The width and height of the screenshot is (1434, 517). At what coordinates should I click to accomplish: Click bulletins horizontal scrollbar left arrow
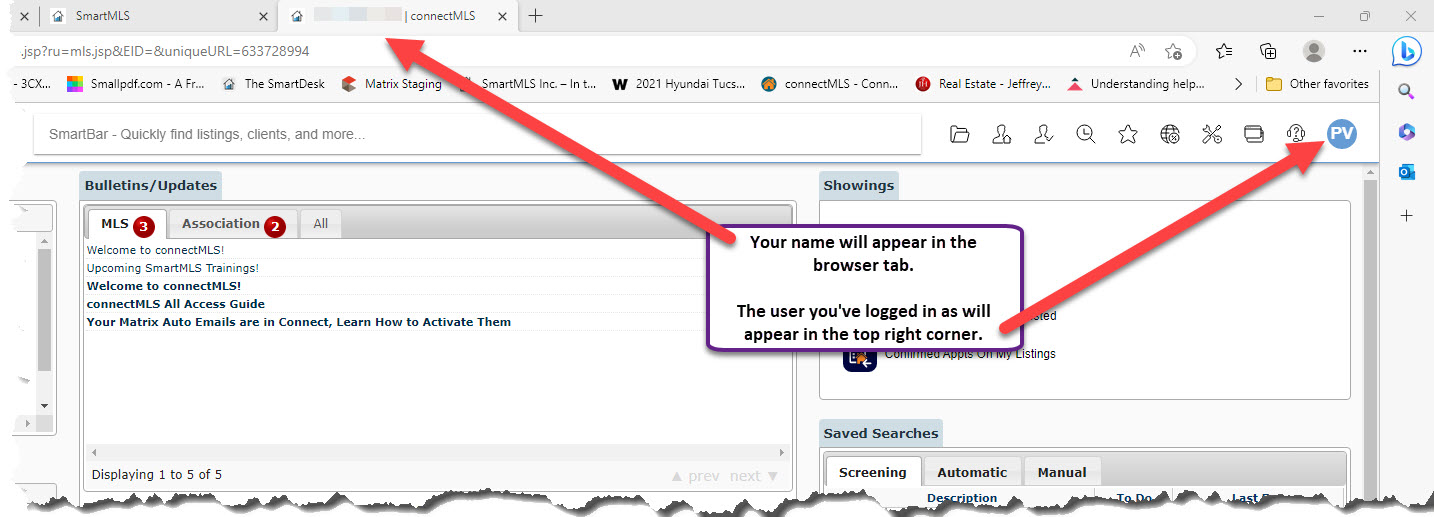tap(92, 452)
